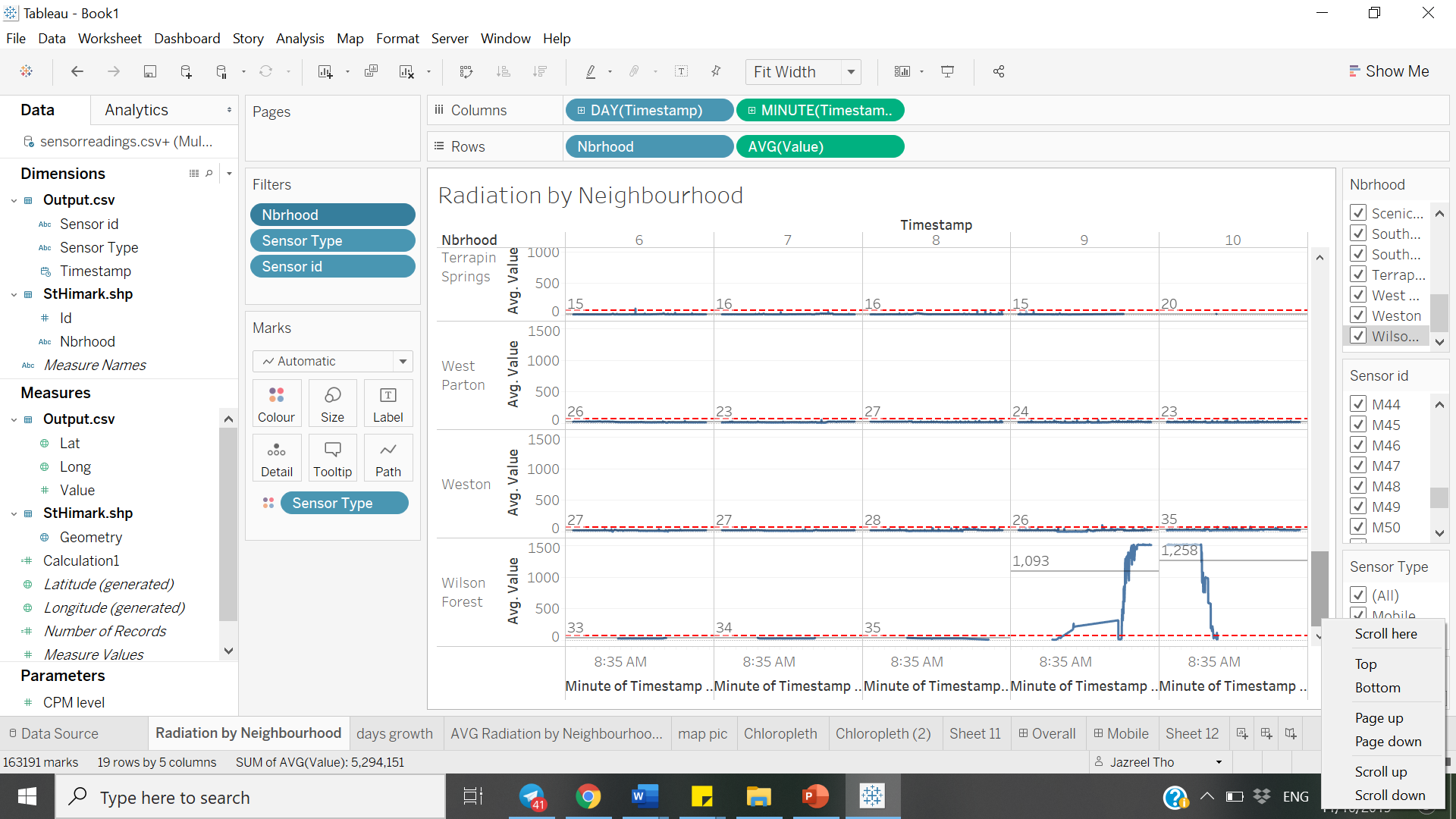Viewport: 1456px width, 819px height.
Task: Choose Page down in scroll context menu
Action: (x=1388, y=741)
